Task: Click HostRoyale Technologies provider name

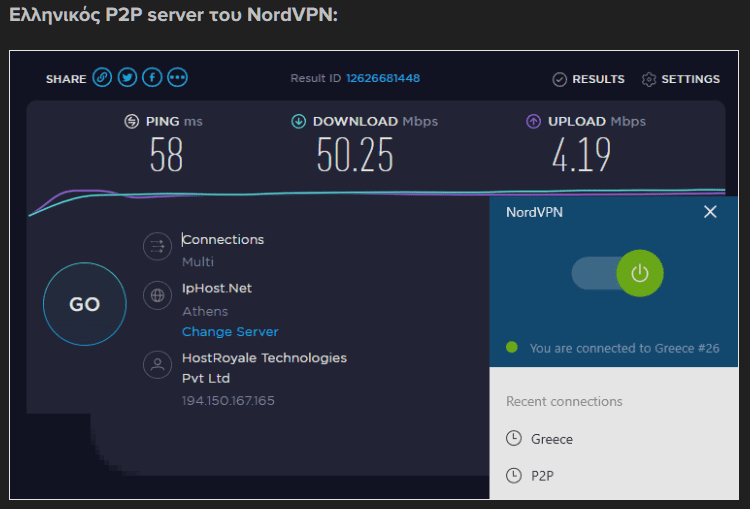Action: tap(264, 367)
